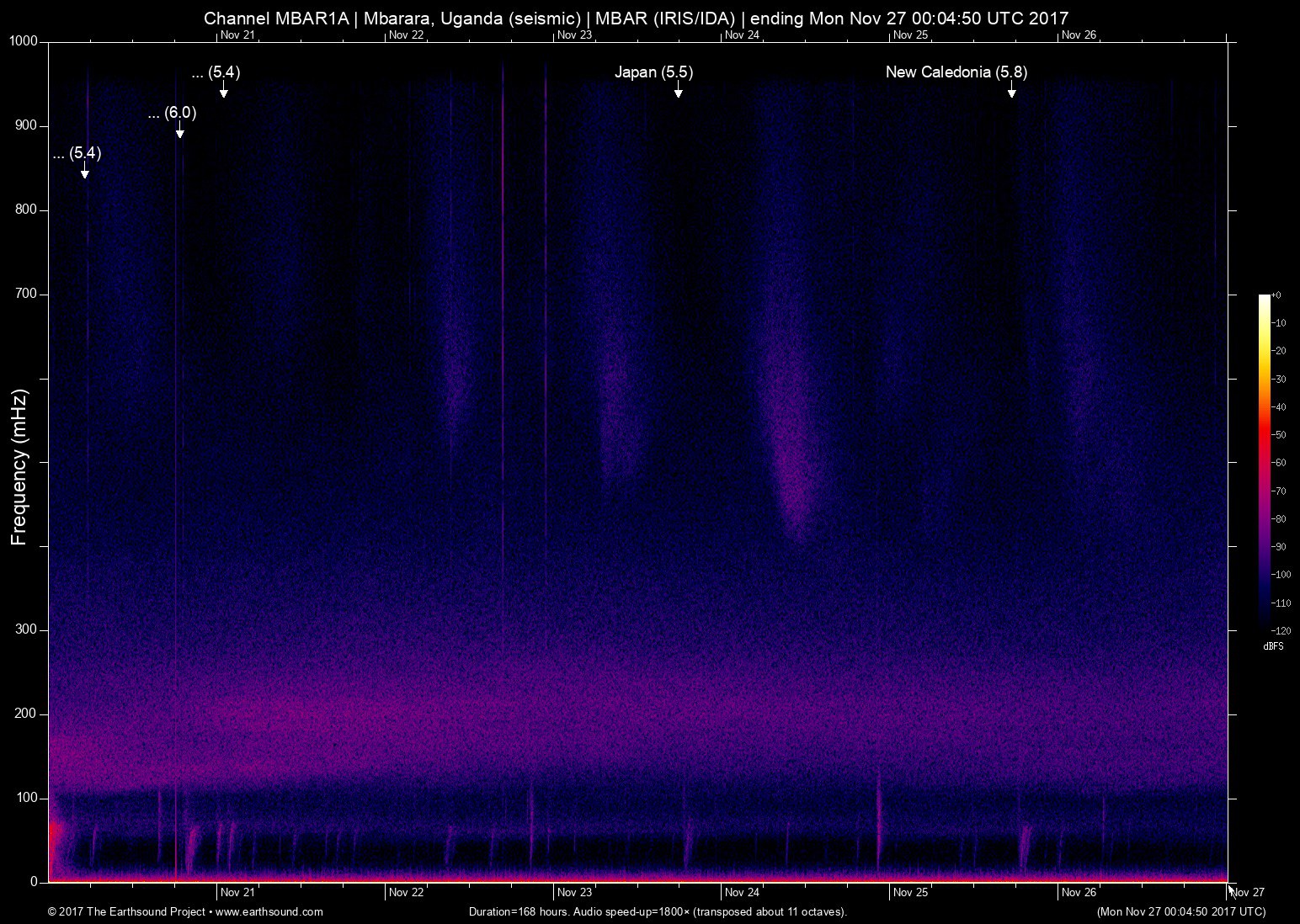1300x924 pixels.
Task: Click the Japan (5.5) text label
Action: pos(653,72)
